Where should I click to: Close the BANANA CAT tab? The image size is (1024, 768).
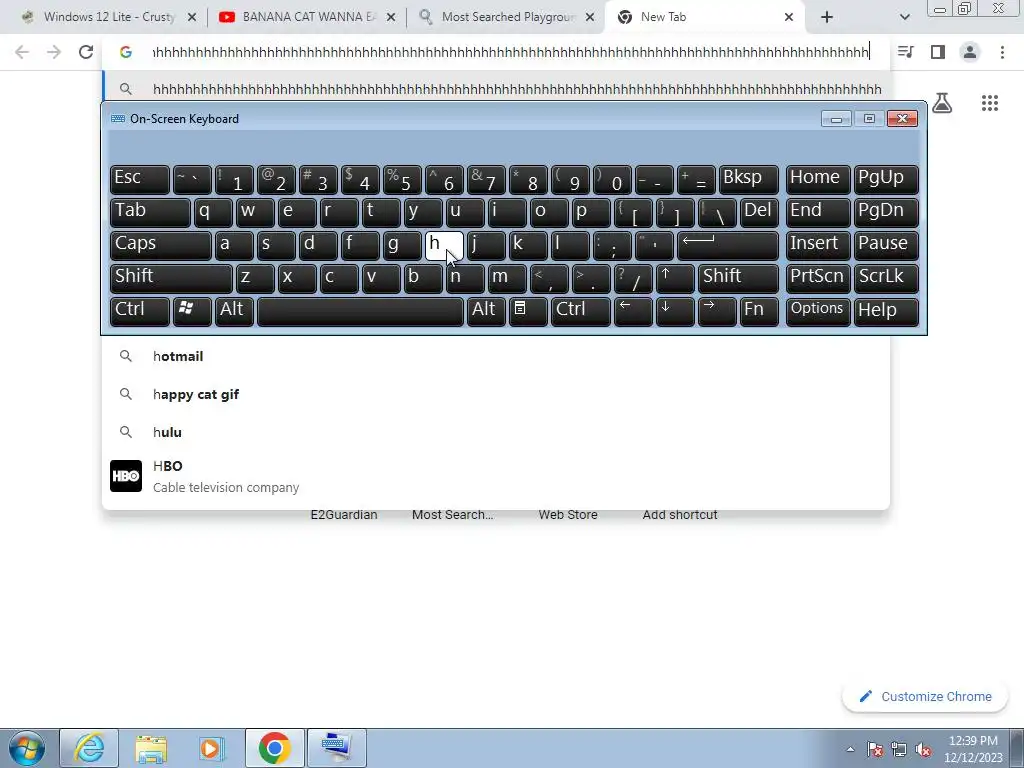(391, 18)
